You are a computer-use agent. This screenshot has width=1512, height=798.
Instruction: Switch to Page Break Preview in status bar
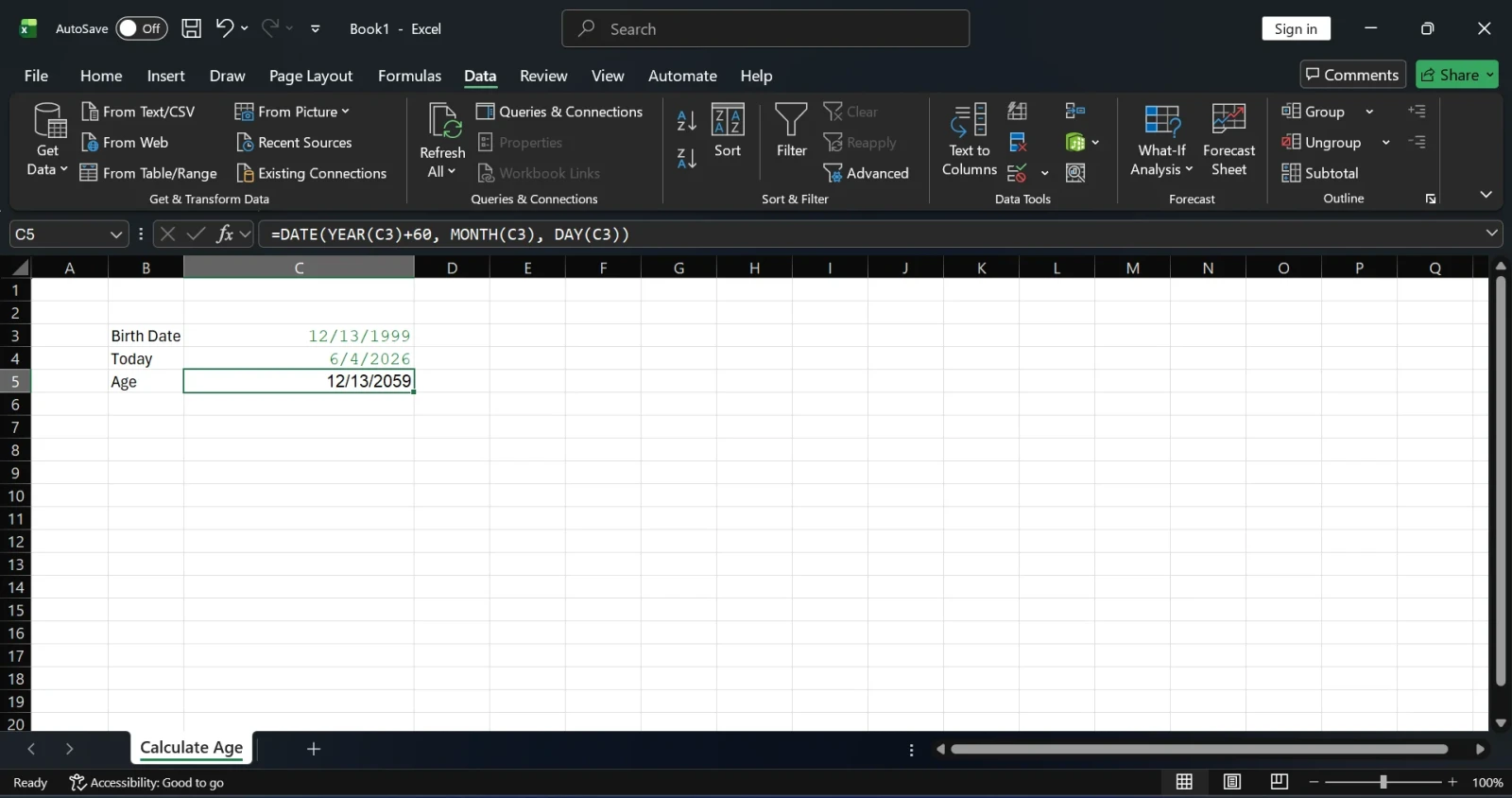coord(1280,782)
